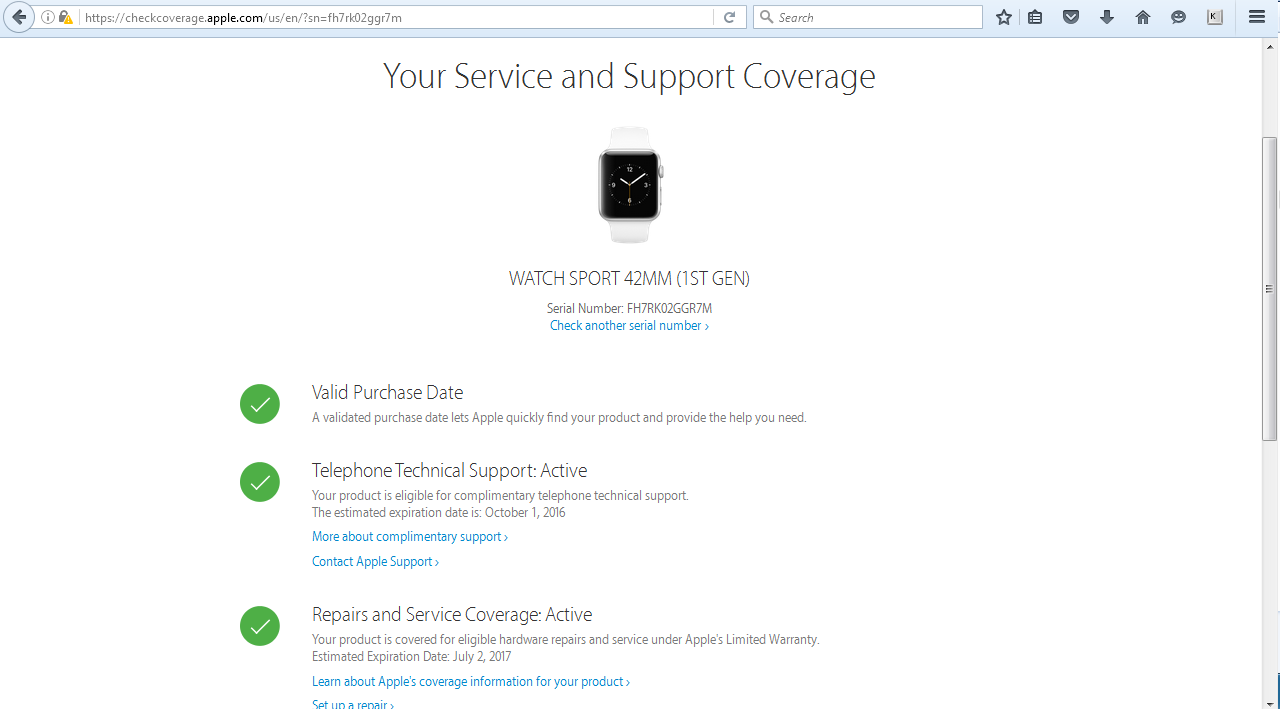Click the scrollbar up arrow

tap(1270, 46)
